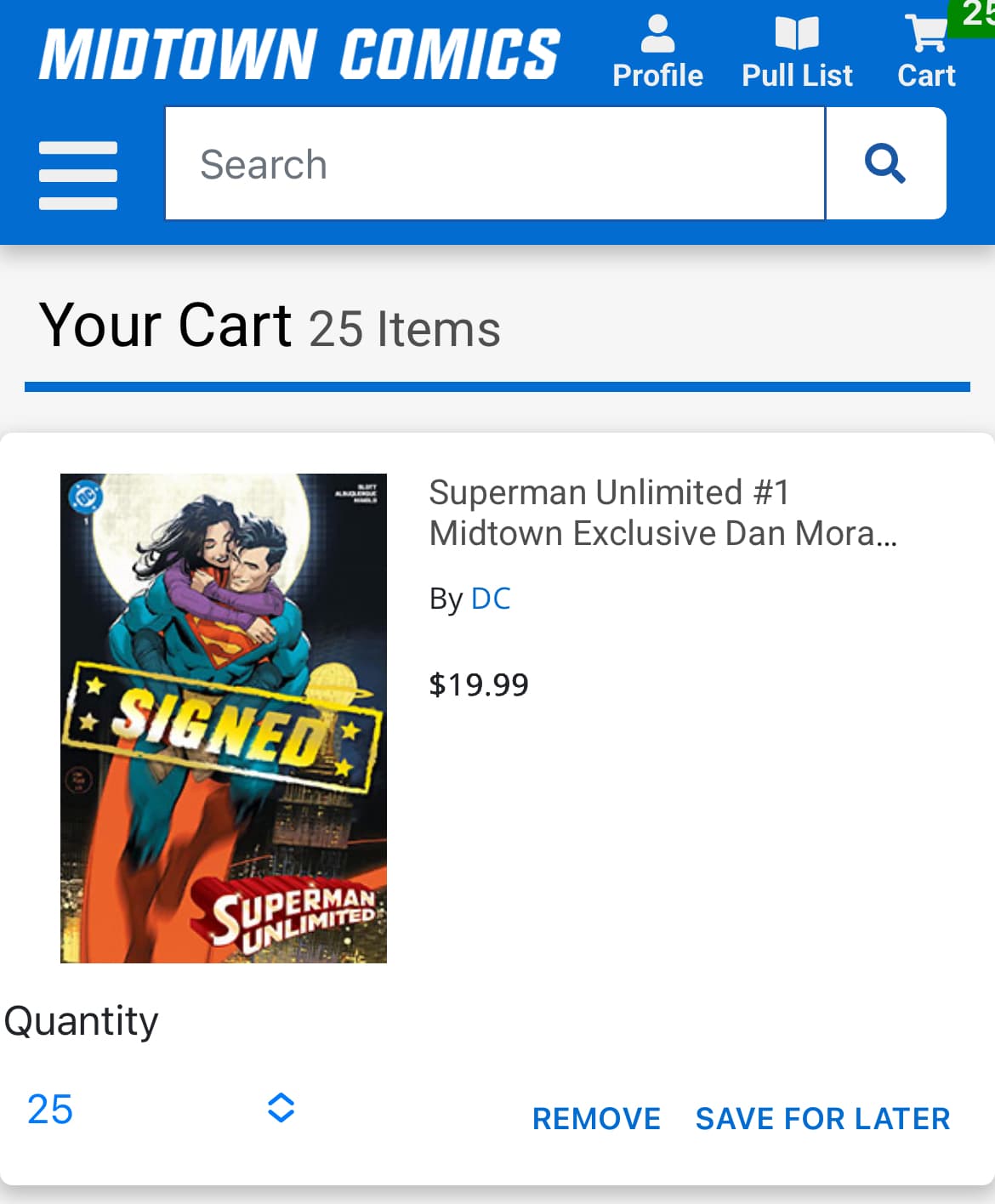Click the Your Cart heading
Viewport: 995px width, 1204px height.
[x=167, y=326]
